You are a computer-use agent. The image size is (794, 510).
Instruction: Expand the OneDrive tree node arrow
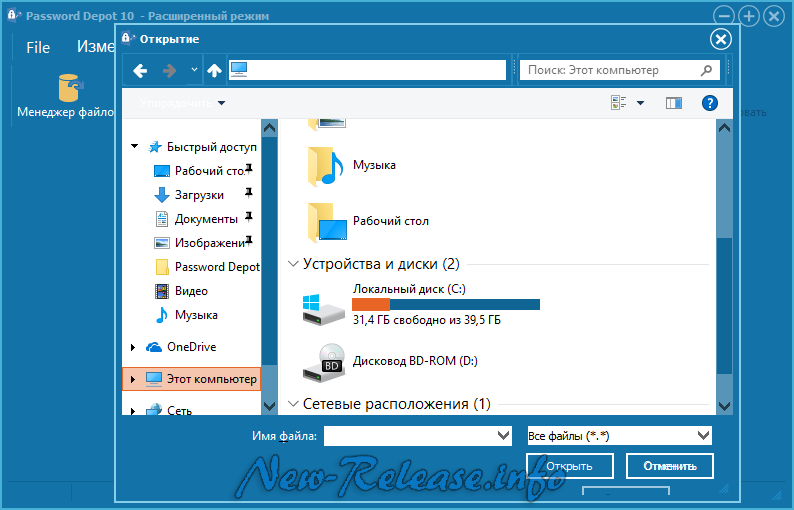tap(133, 347)
